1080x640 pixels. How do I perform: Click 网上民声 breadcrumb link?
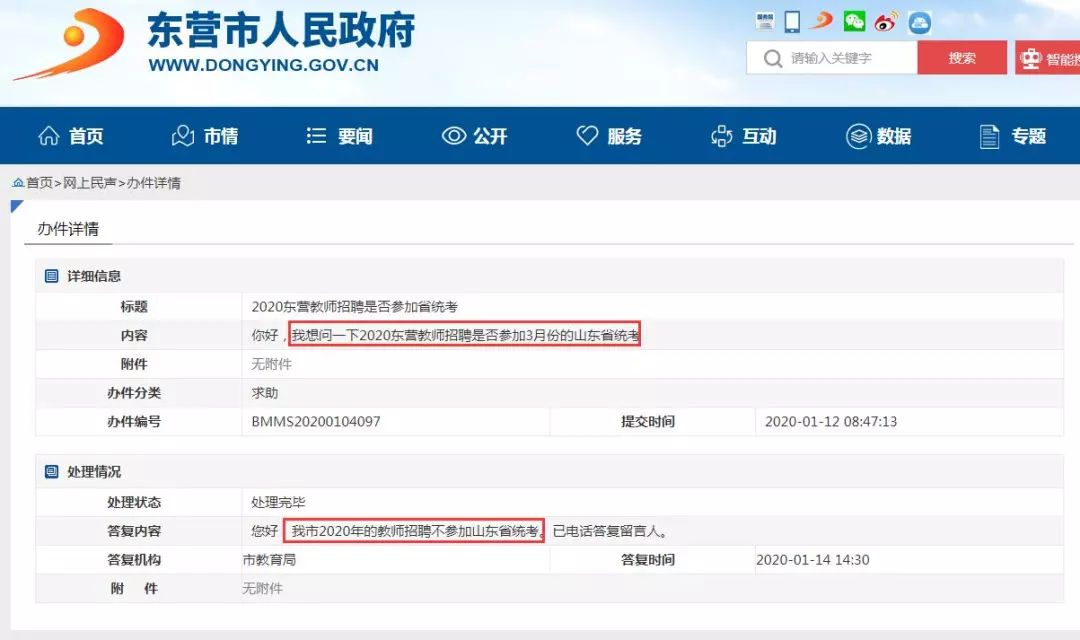[91, 183]
